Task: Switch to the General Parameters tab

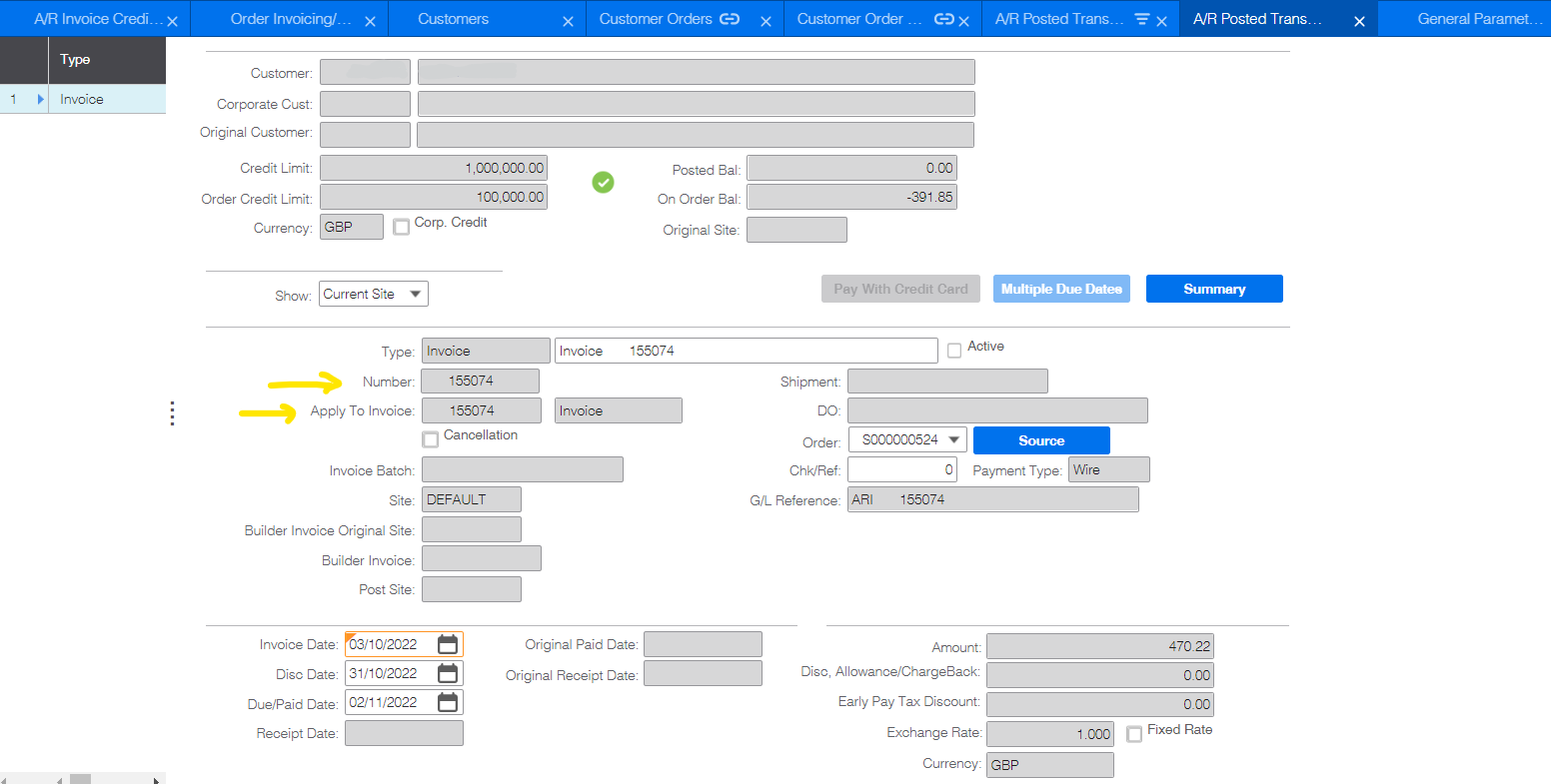Action: tap(1477, 19)
